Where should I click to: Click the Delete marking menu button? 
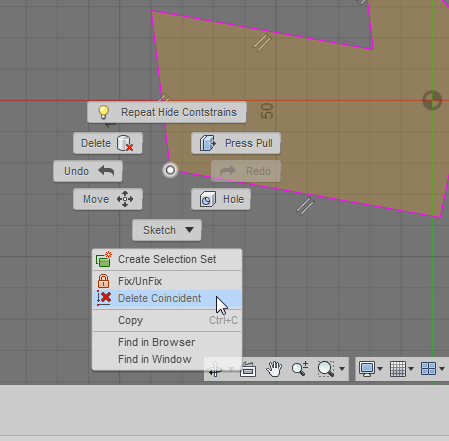[108, 143]
